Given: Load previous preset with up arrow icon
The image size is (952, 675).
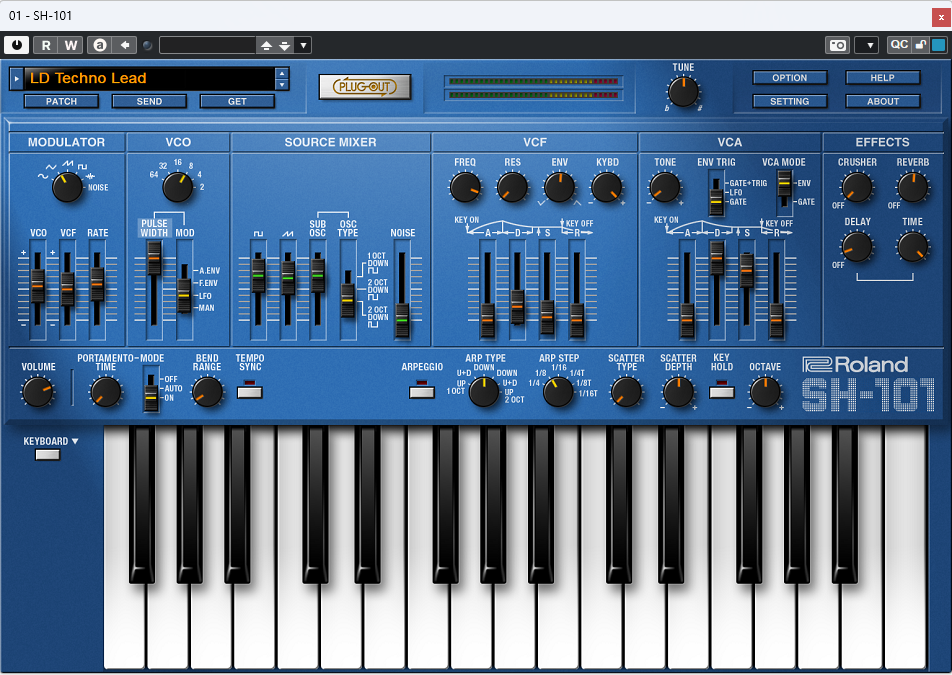Looking at the screenshot, I should coord(267,46).
